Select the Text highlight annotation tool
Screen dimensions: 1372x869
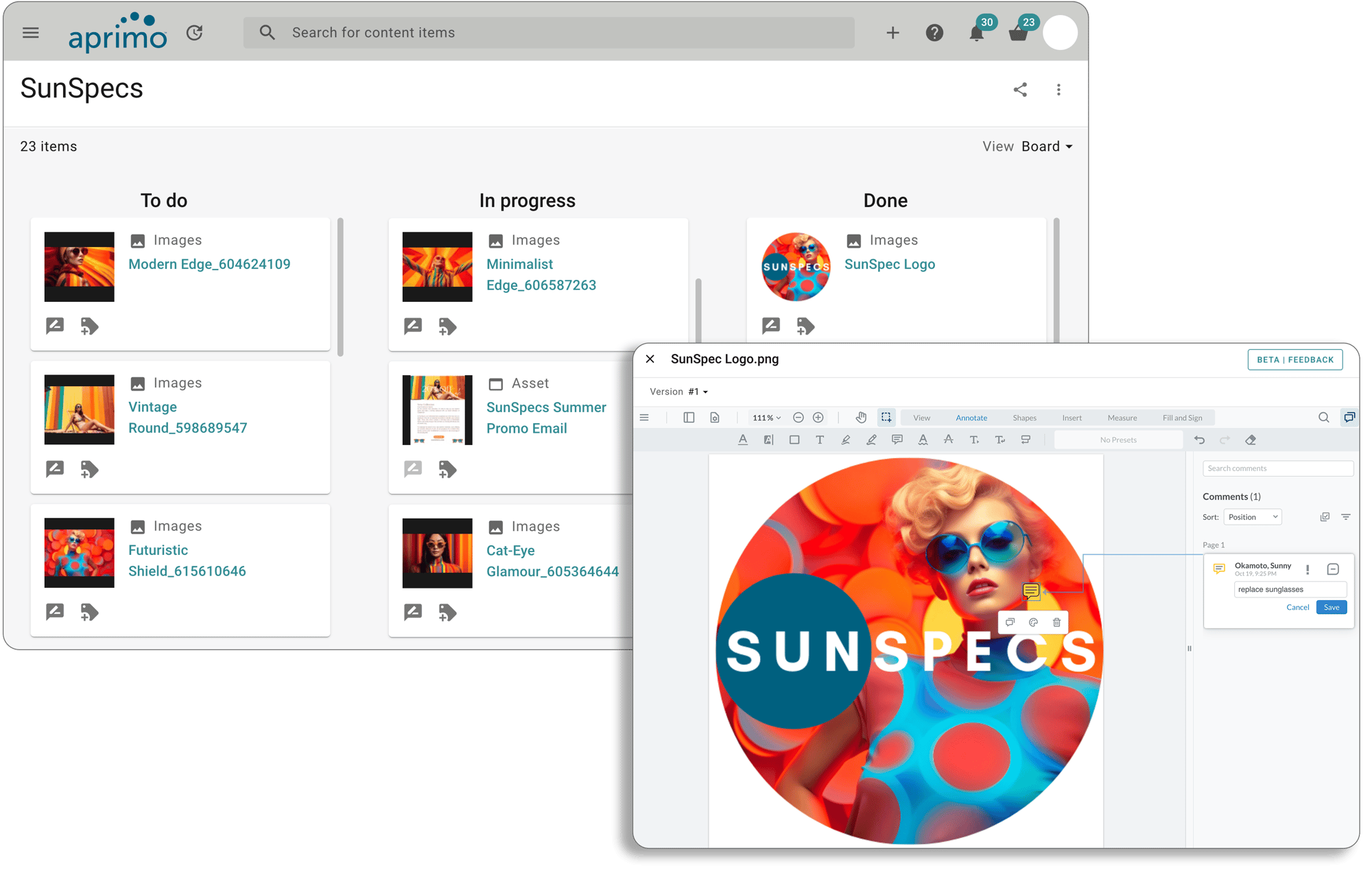[768, 440]
